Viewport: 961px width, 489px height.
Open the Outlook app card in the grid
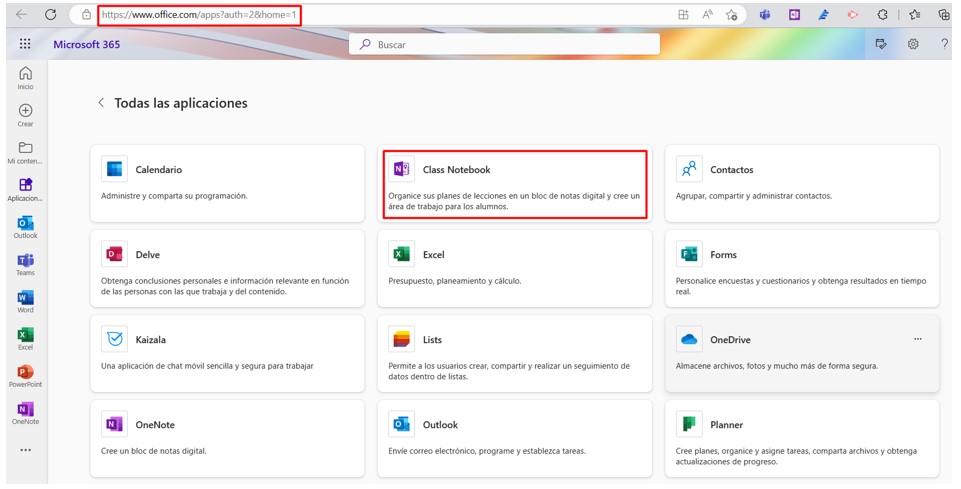coord(515,439)
